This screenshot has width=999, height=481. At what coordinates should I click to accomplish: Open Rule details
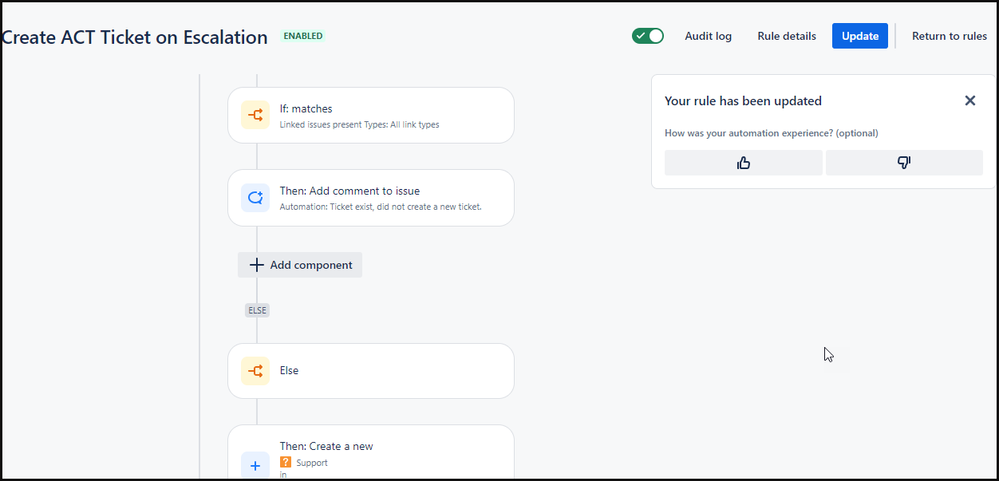click(x=786, y=36)
